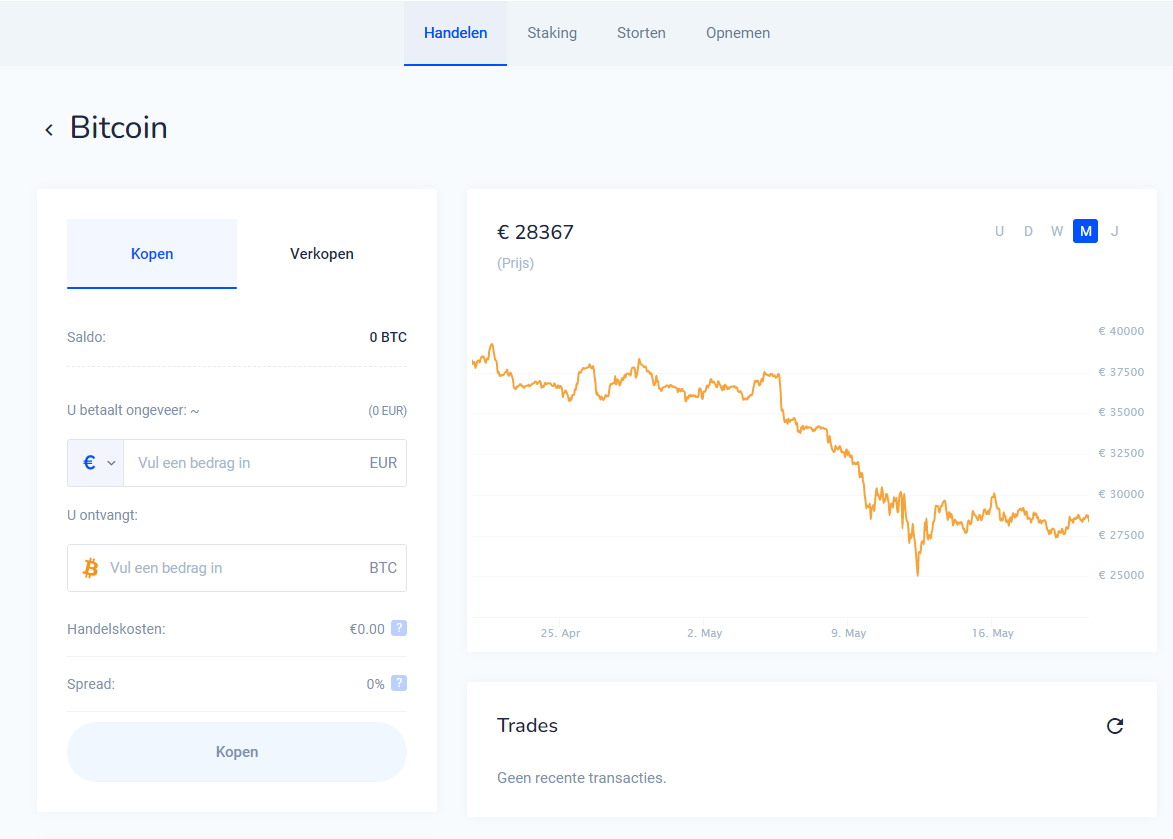Screen dimensions: 1173x839
Task: Switch the chart to weekly (W) range
Action: point(1057,231)
